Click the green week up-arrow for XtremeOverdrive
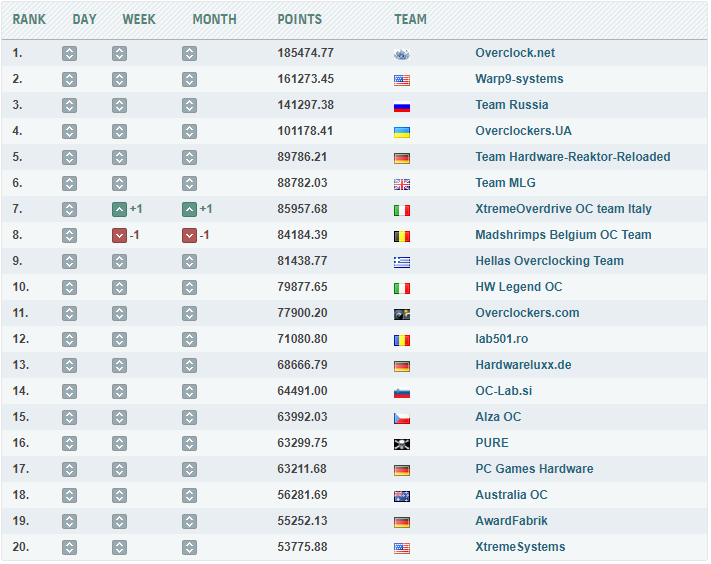This screenshot has height=564, width=711. click(119, 209)
